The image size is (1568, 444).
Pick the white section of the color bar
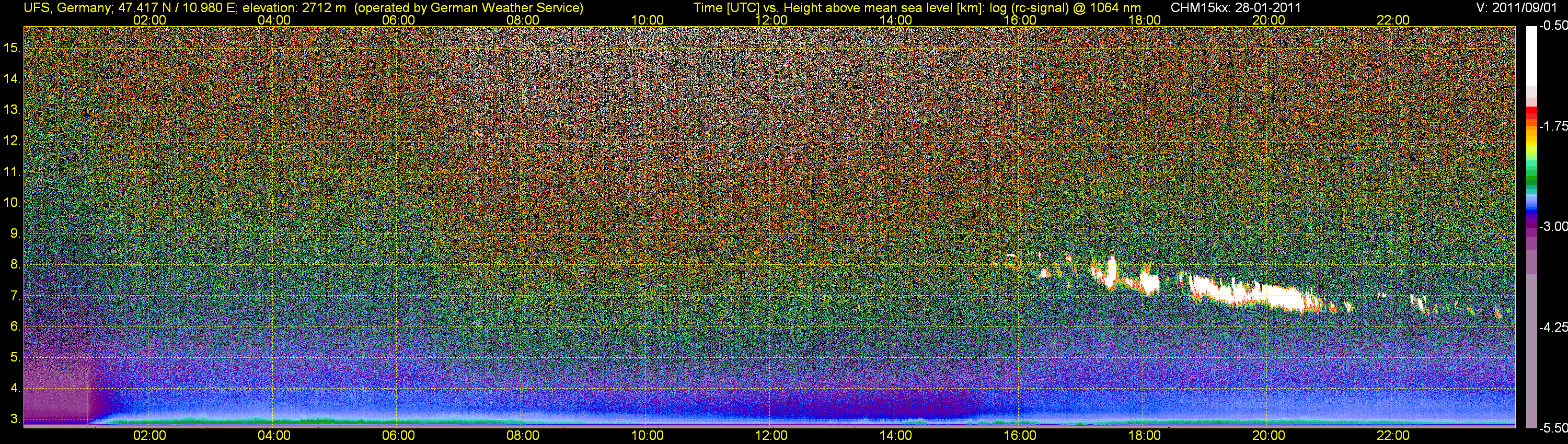pos(1531,55)
